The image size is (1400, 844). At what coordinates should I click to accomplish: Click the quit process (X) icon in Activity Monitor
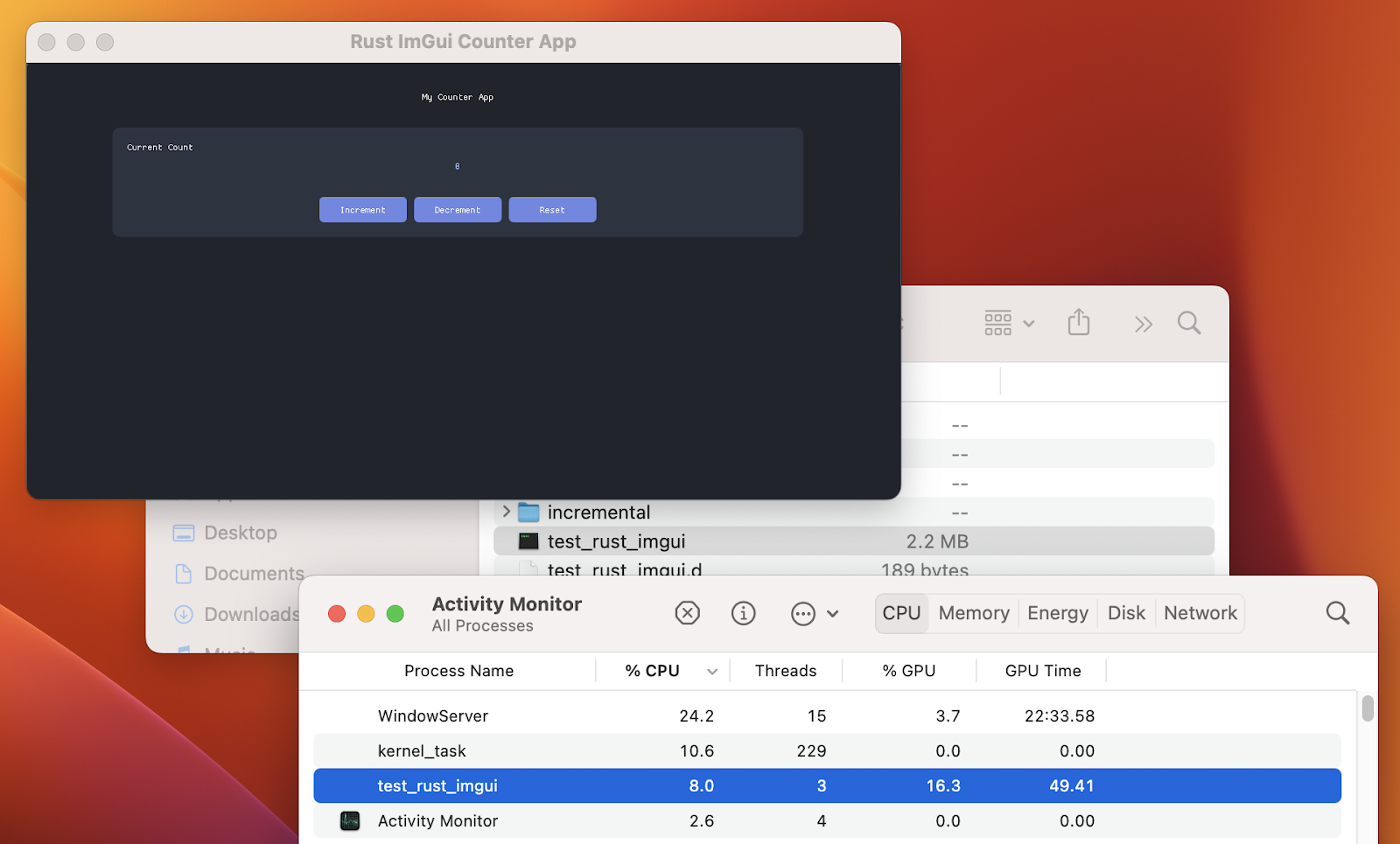tap(688, 613)
